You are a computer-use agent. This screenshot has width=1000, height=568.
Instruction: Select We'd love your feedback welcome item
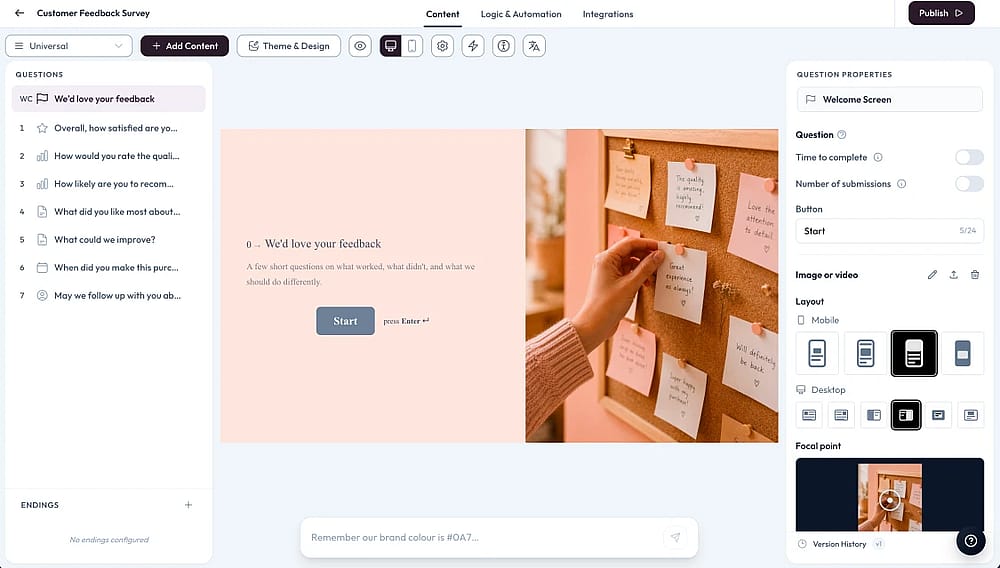point(108,99)
